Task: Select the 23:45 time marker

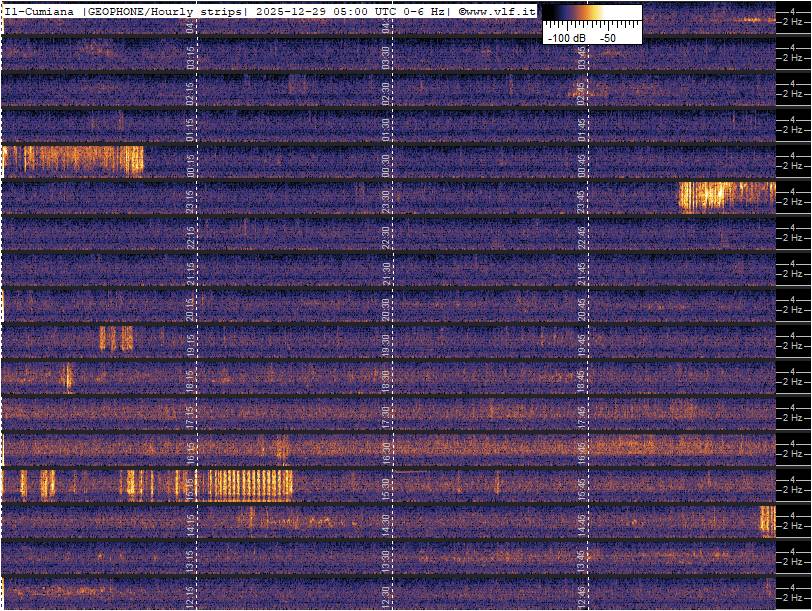Action: (x=581, y=198)
